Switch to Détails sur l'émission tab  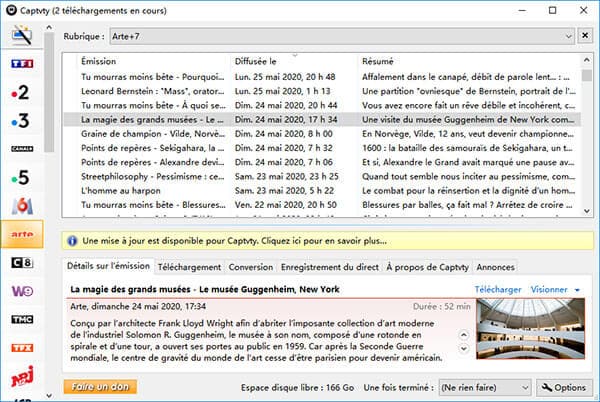(x=108, y=266)
